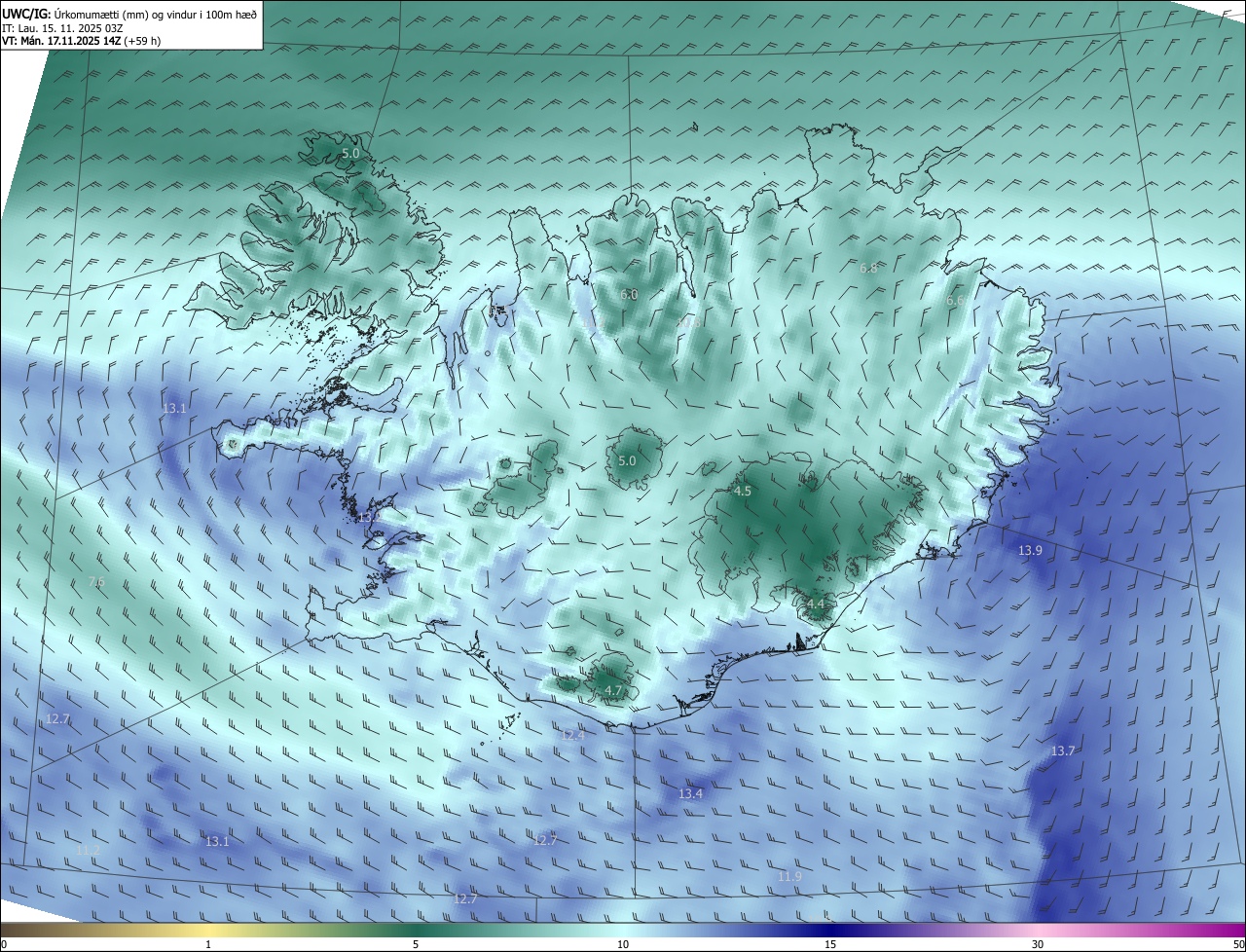Select the 4.5 value on the glacier

[x=742, y=492]
